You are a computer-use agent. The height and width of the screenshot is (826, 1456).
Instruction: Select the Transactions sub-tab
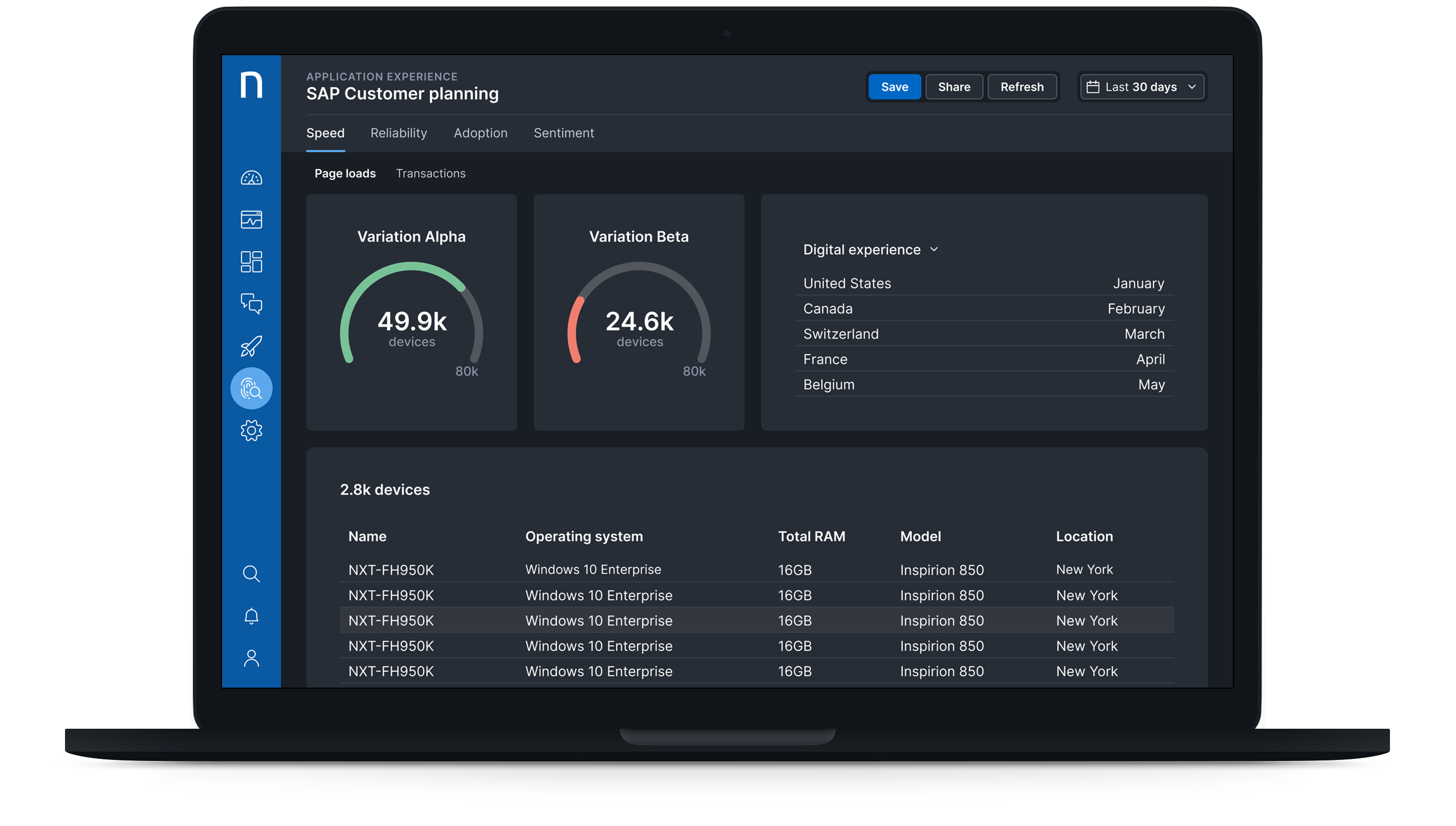coord(431,174)
